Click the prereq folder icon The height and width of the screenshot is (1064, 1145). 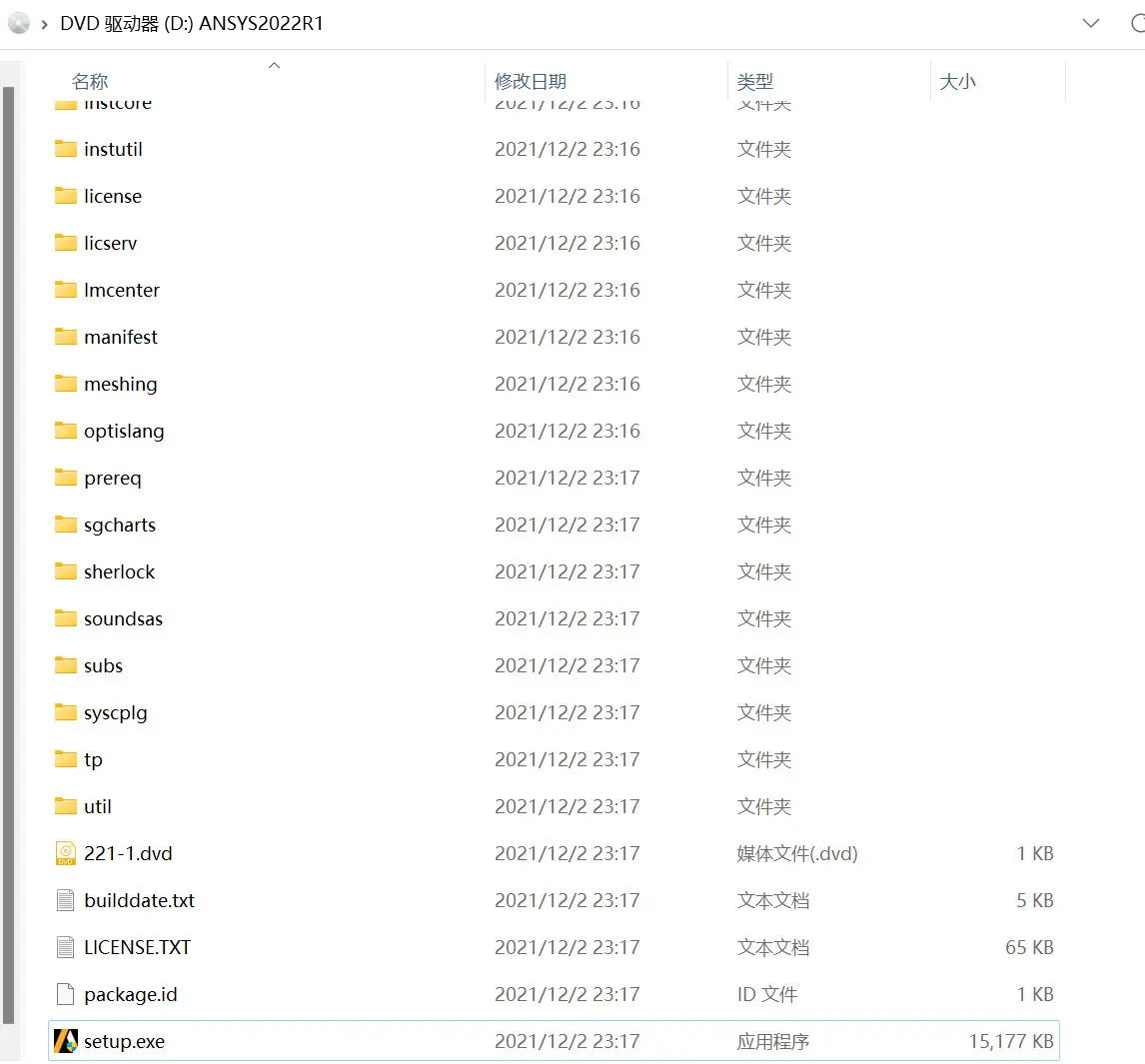tap(66, 478)
